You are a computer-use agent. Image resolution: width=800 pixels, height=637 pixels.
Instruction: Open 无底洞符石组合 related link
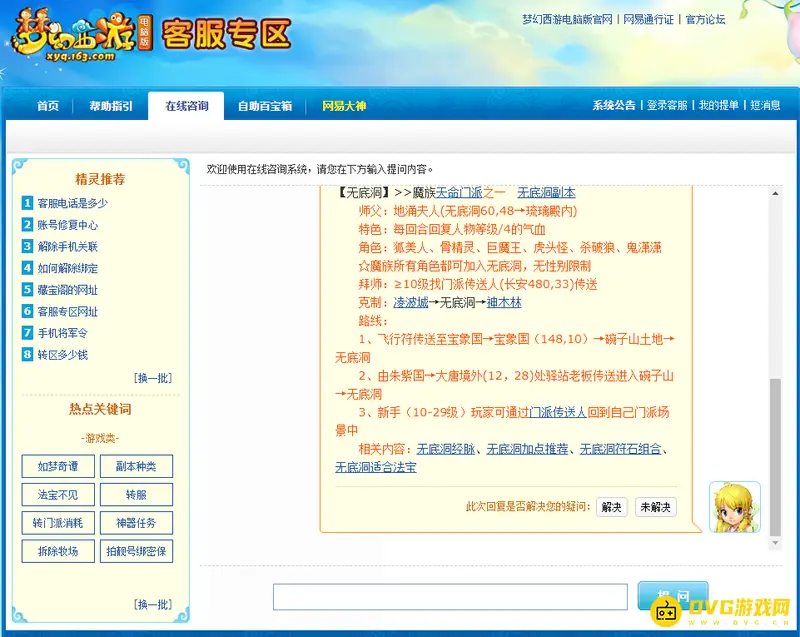[x=620, y=449]
